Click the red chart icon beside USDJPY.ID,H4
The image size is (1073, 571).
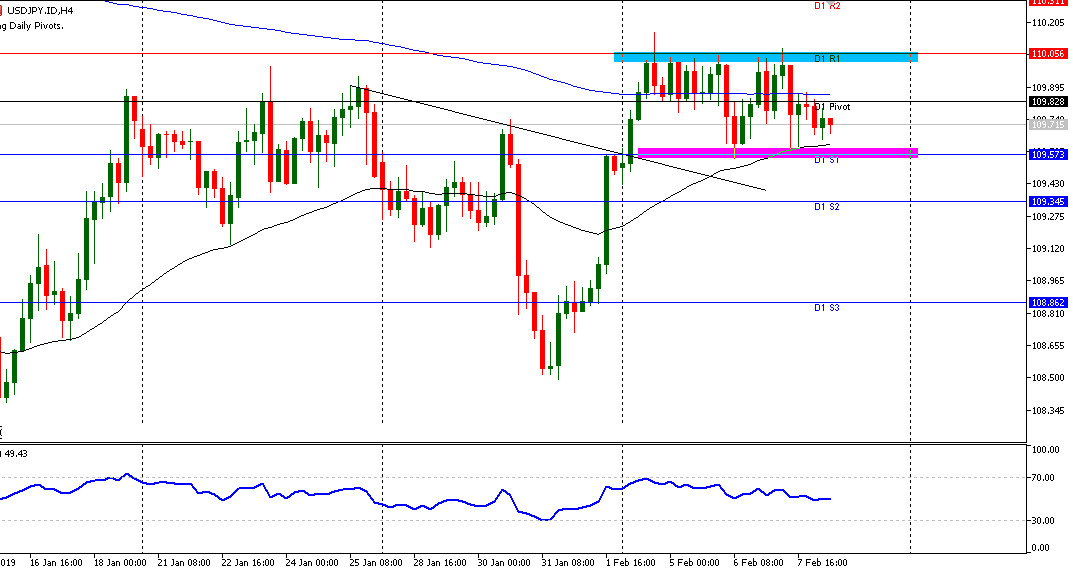point(2,10)
